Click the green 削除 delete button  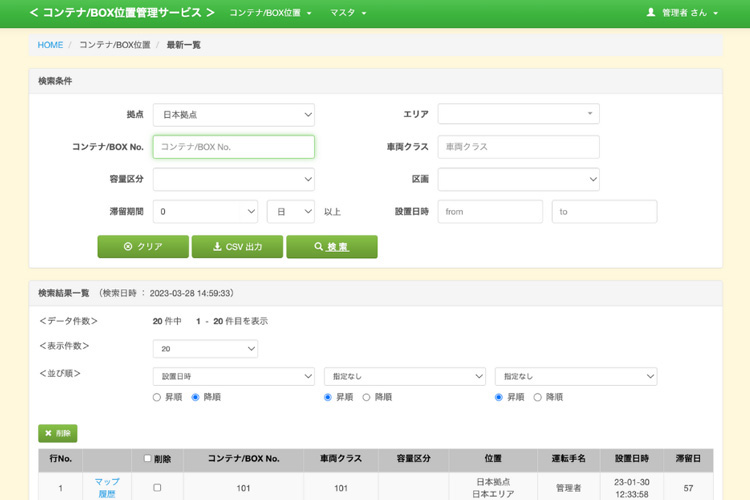click(57, 434)
